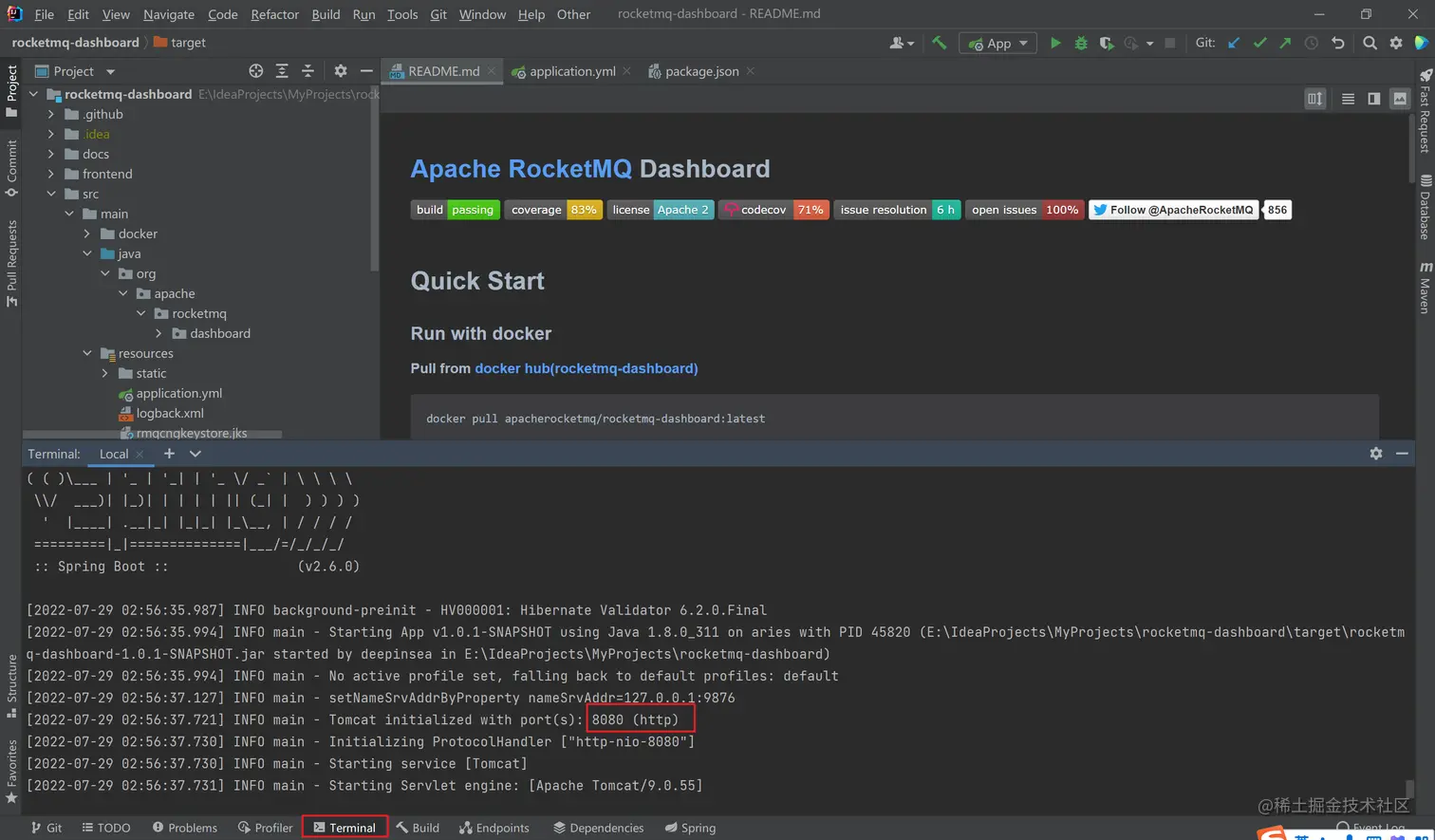Switch markdown view to editor only
The height and width of the screenshot is (840, 1435).
pyautogui.click(x=1348, y=99)
